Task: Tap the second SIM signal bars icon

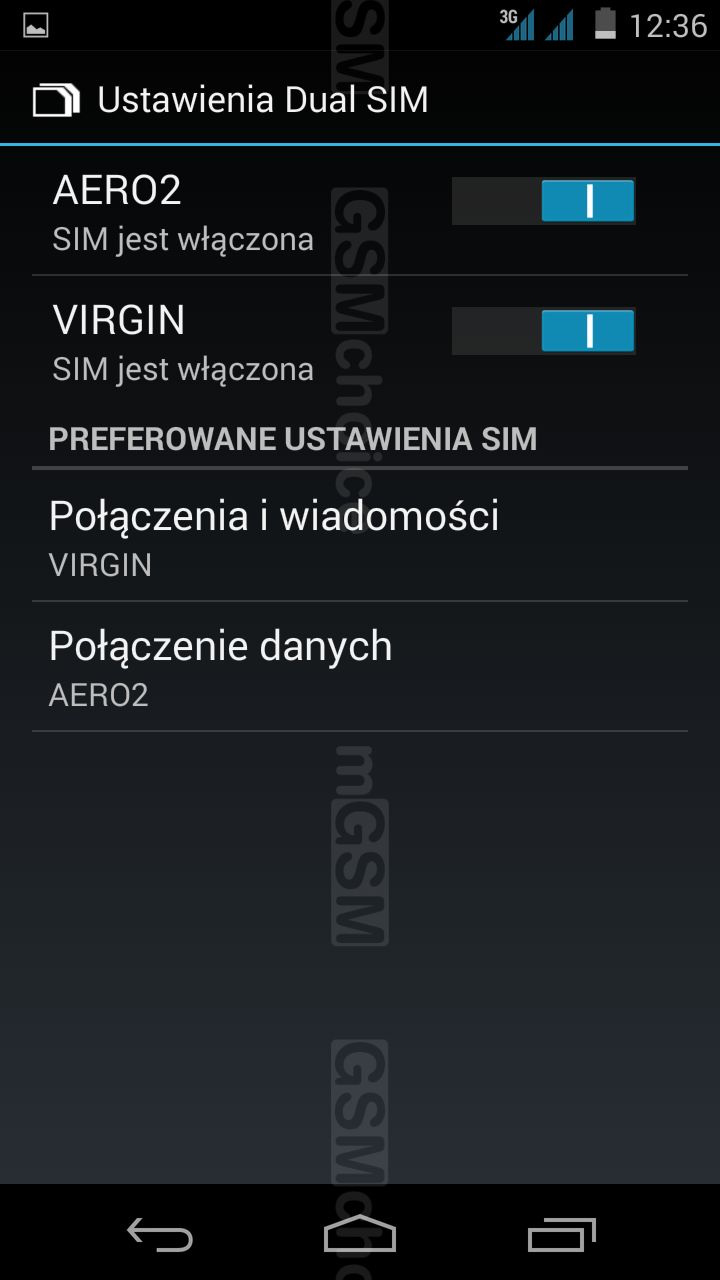Action: pos(560,24)
